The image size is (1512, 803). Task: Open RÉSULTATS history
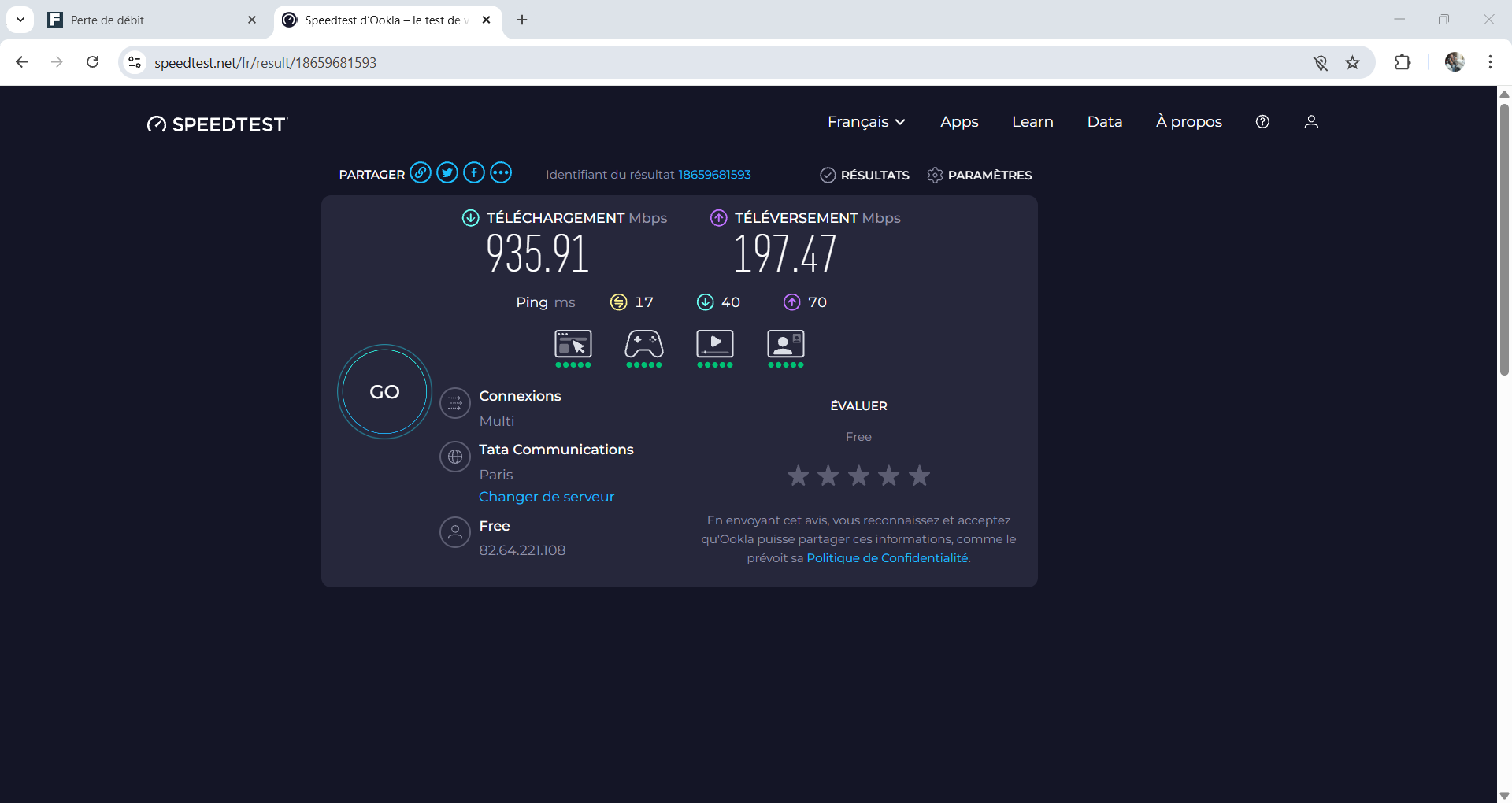pos(865,175)
